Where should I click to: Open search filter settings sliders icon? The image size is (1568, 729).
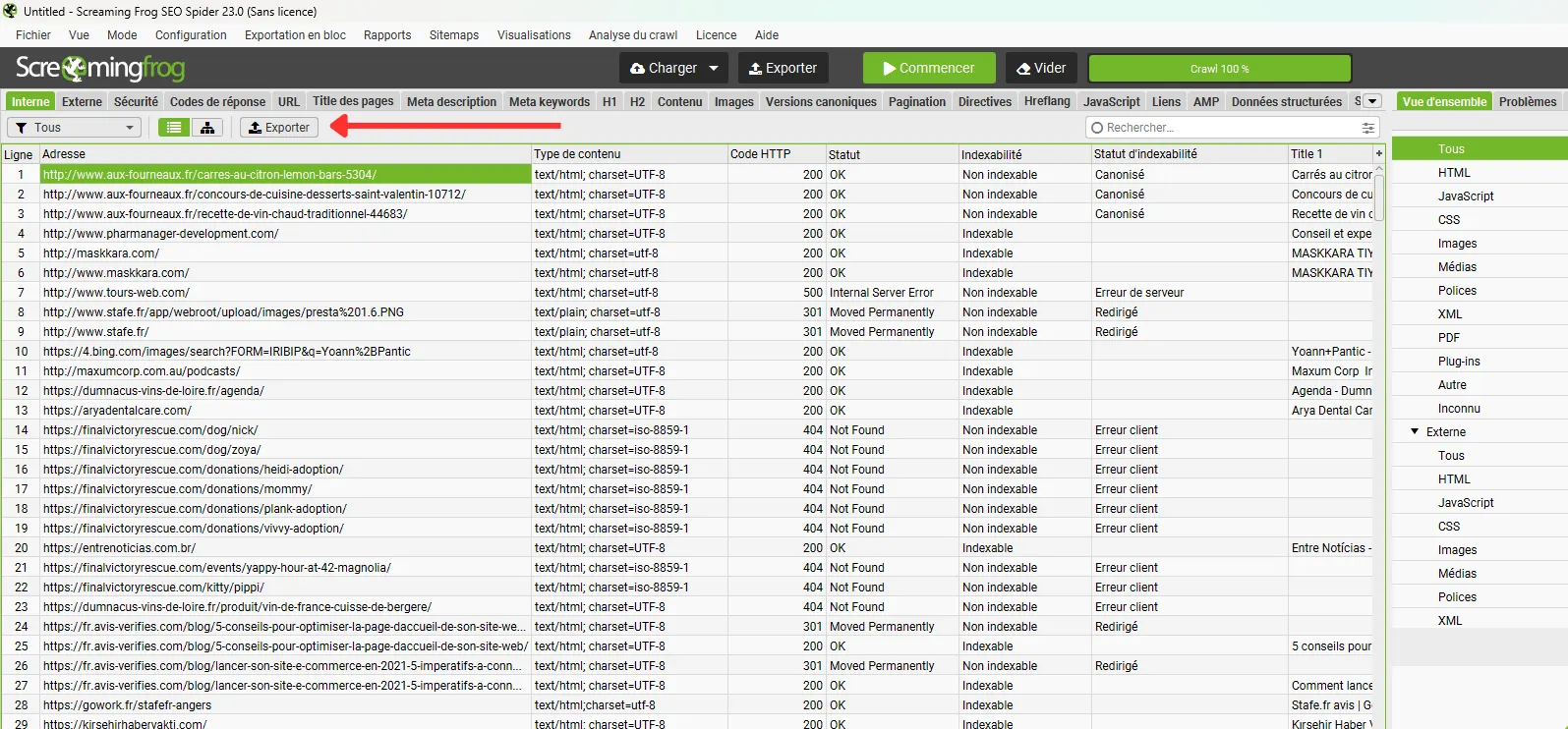[x=1367, y=128]
